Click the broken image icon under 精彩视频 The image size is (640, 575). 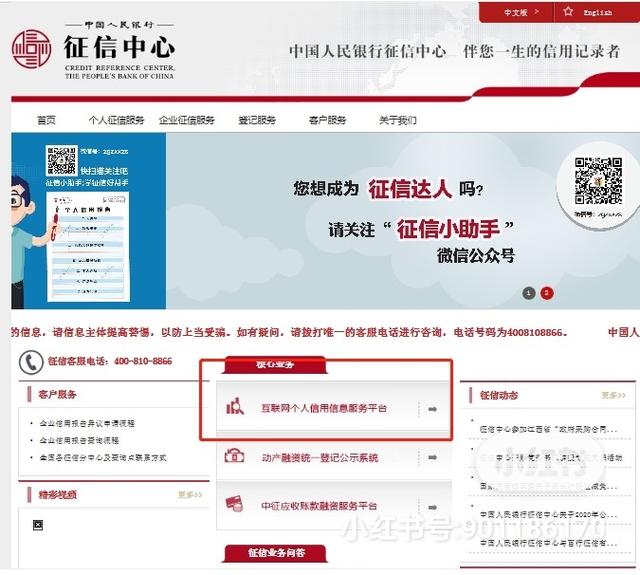click(x=38, y=524)
